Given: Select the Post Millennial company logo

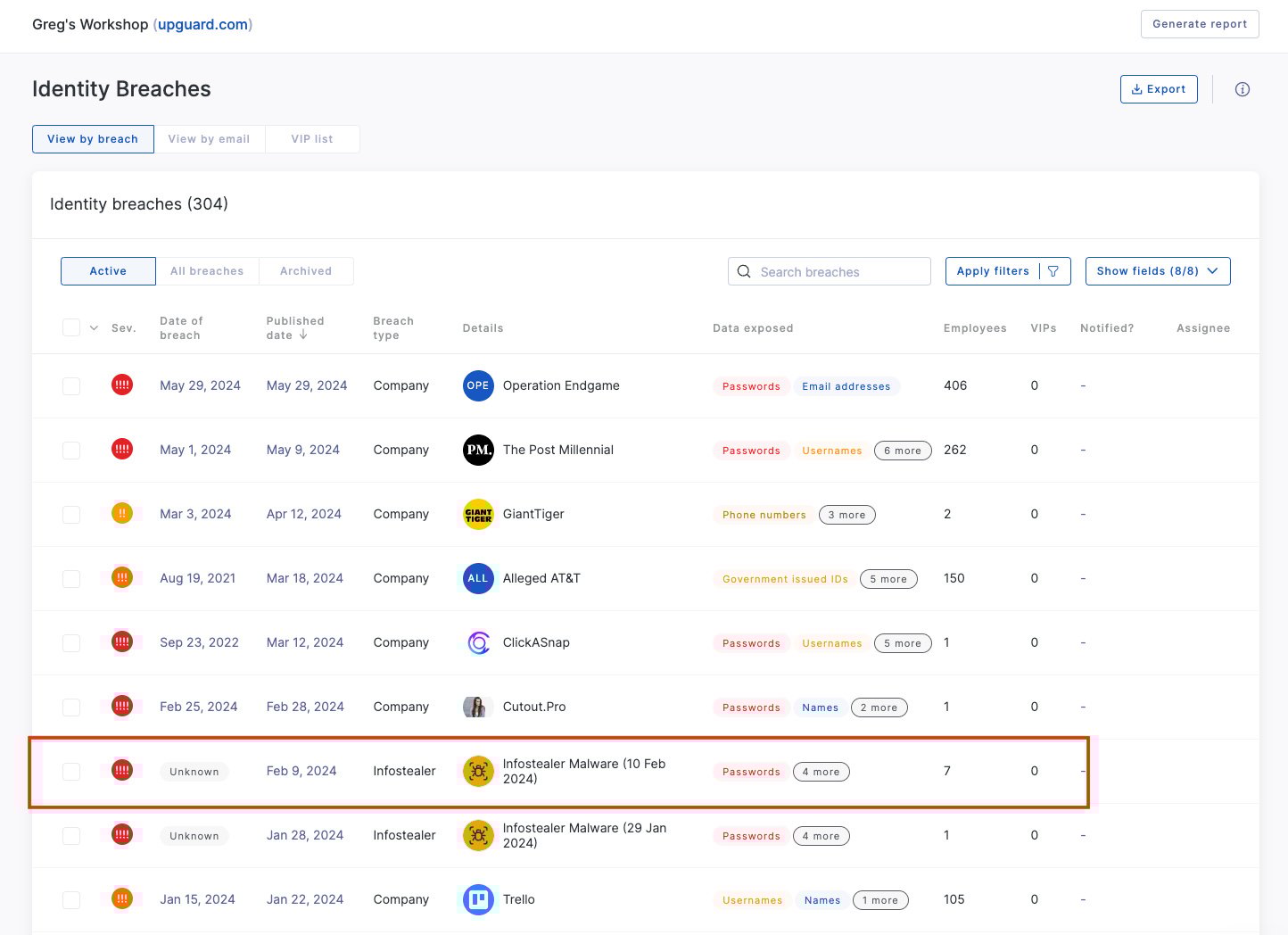Looking at the screenshot, I should (x=478, y=450).
